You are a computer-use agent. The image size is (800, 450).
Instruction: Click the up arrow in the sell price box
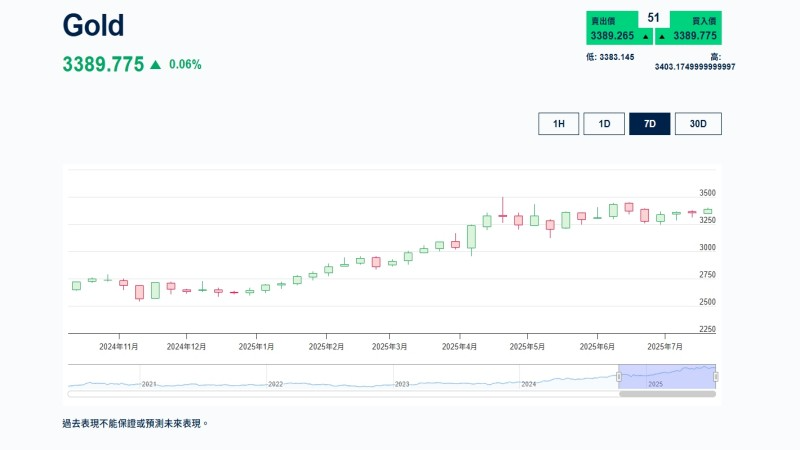pos(645,36)
